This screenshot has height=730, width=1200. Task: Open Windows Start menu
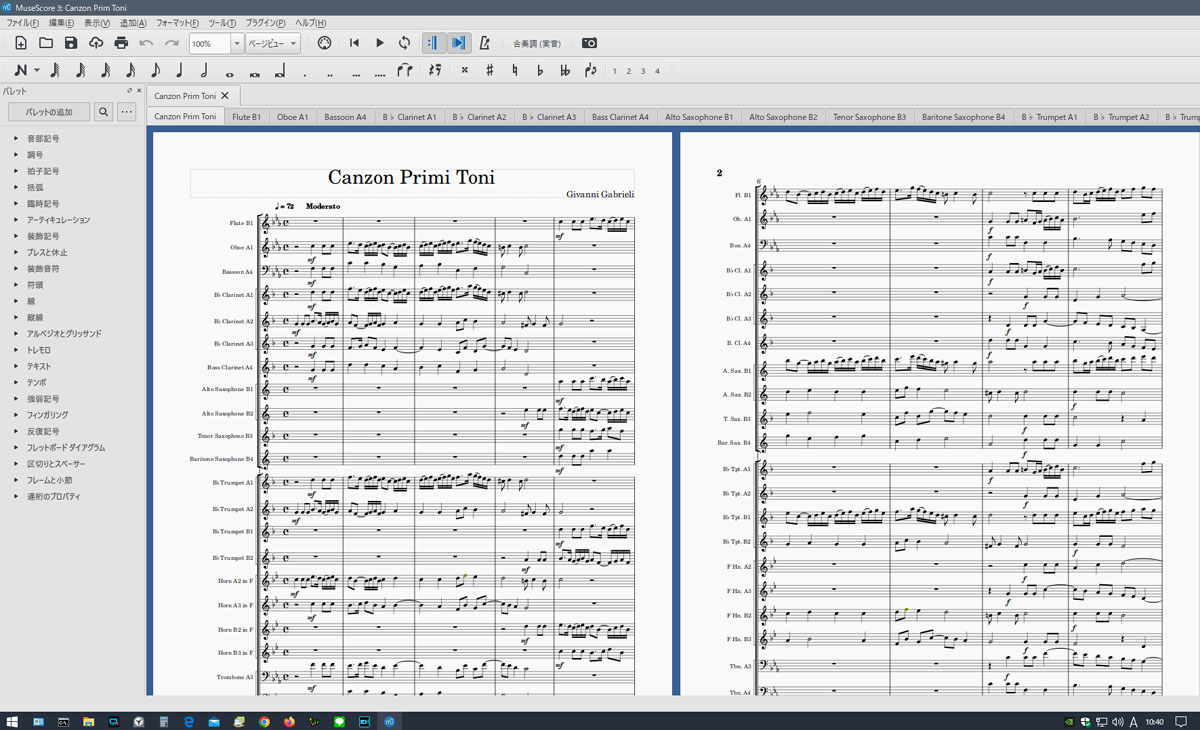click(13, 721)
